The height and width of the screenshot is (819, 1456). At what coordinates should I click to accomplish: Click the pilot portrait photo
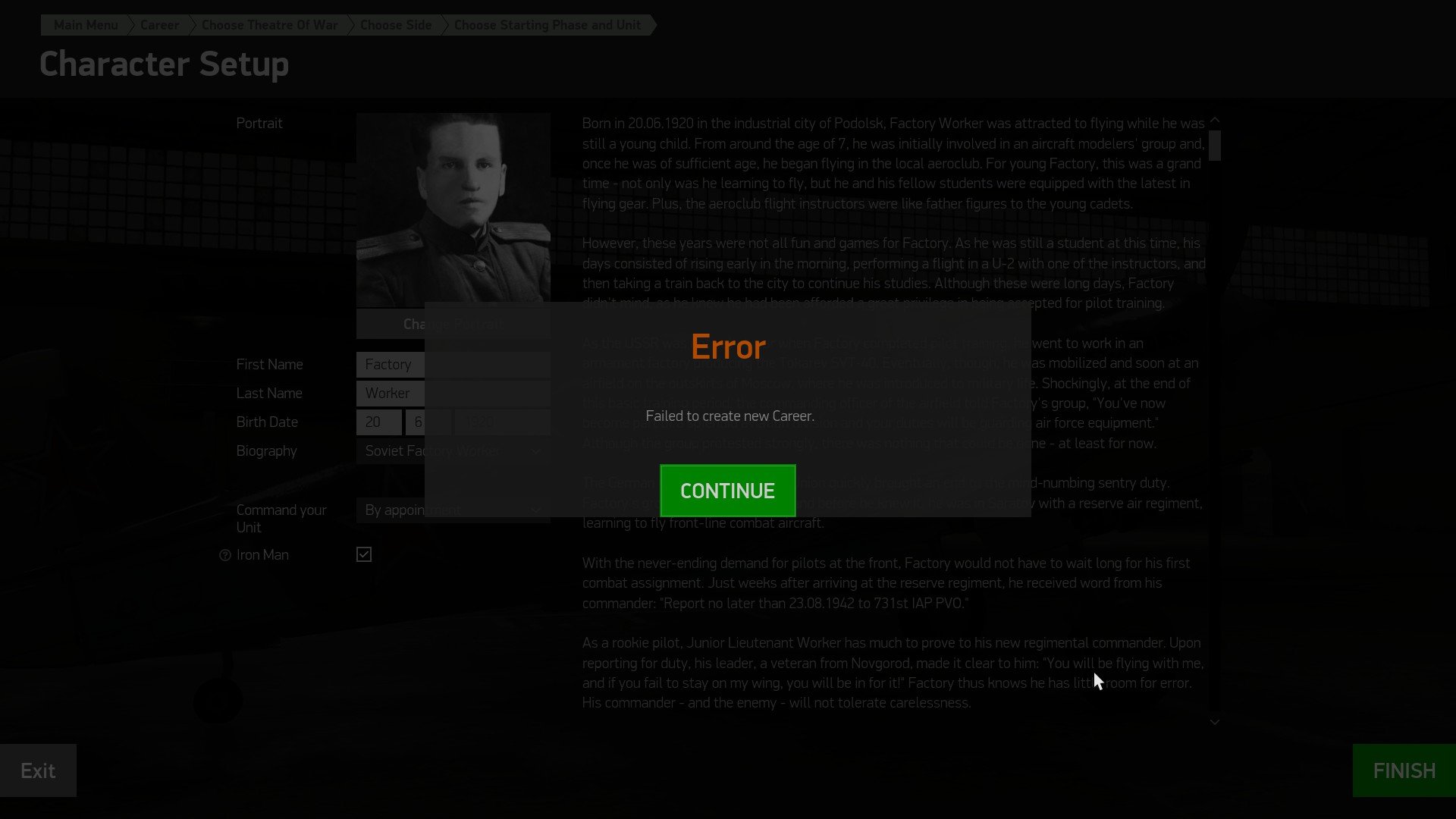tap(453, 209)
